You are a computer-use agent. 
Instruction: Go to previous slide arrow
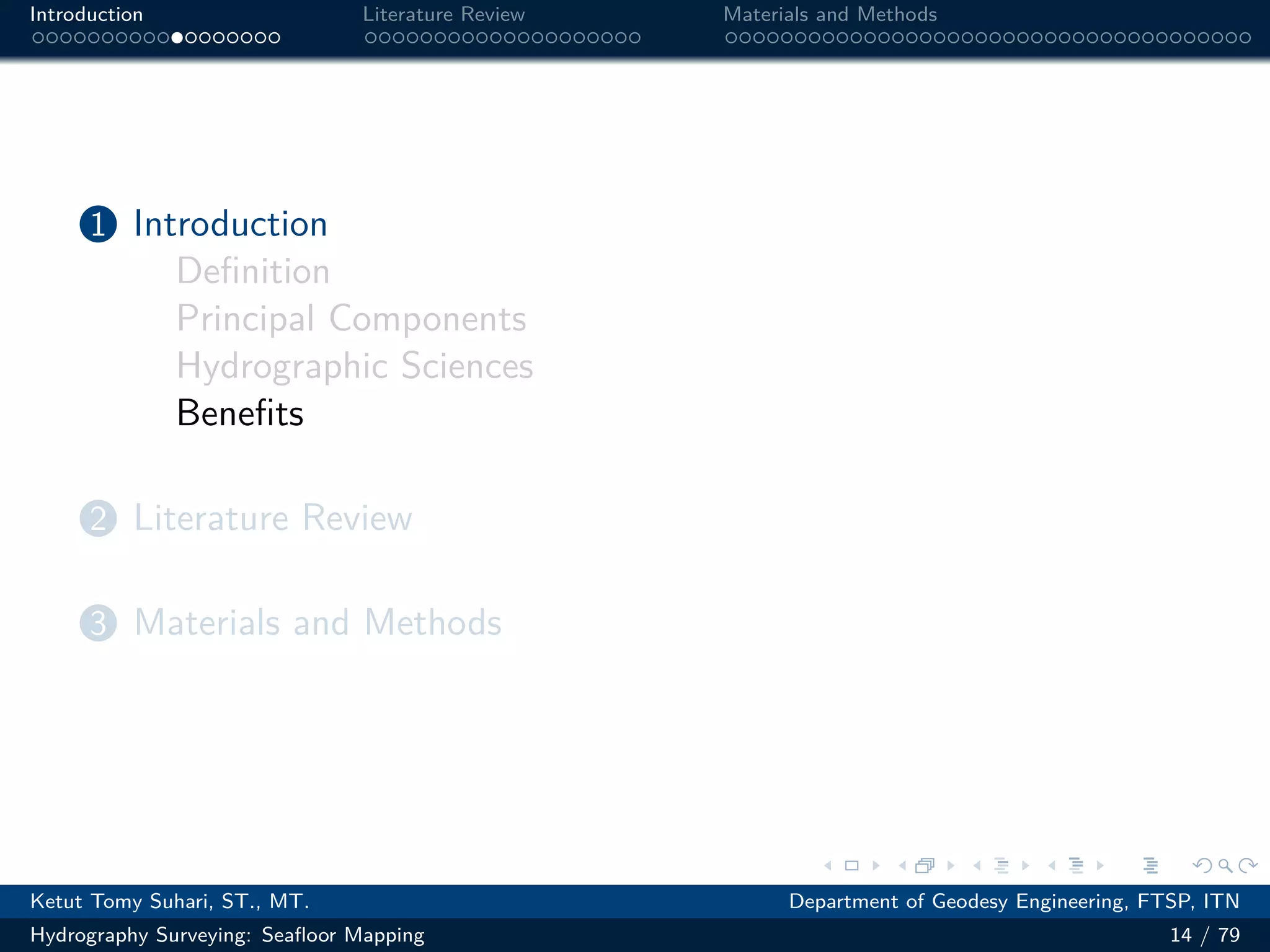tap(828, 865)
